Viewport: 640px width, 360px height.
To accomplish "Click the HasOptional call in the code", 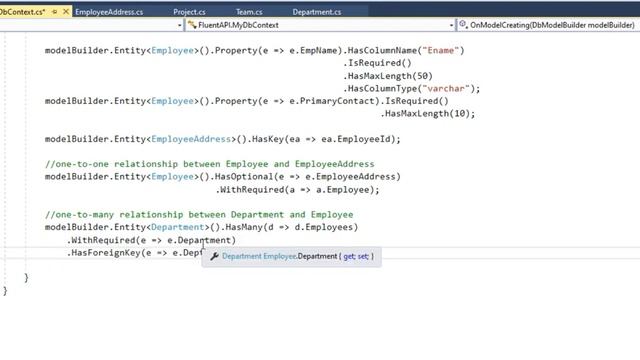I will [244, 177].
